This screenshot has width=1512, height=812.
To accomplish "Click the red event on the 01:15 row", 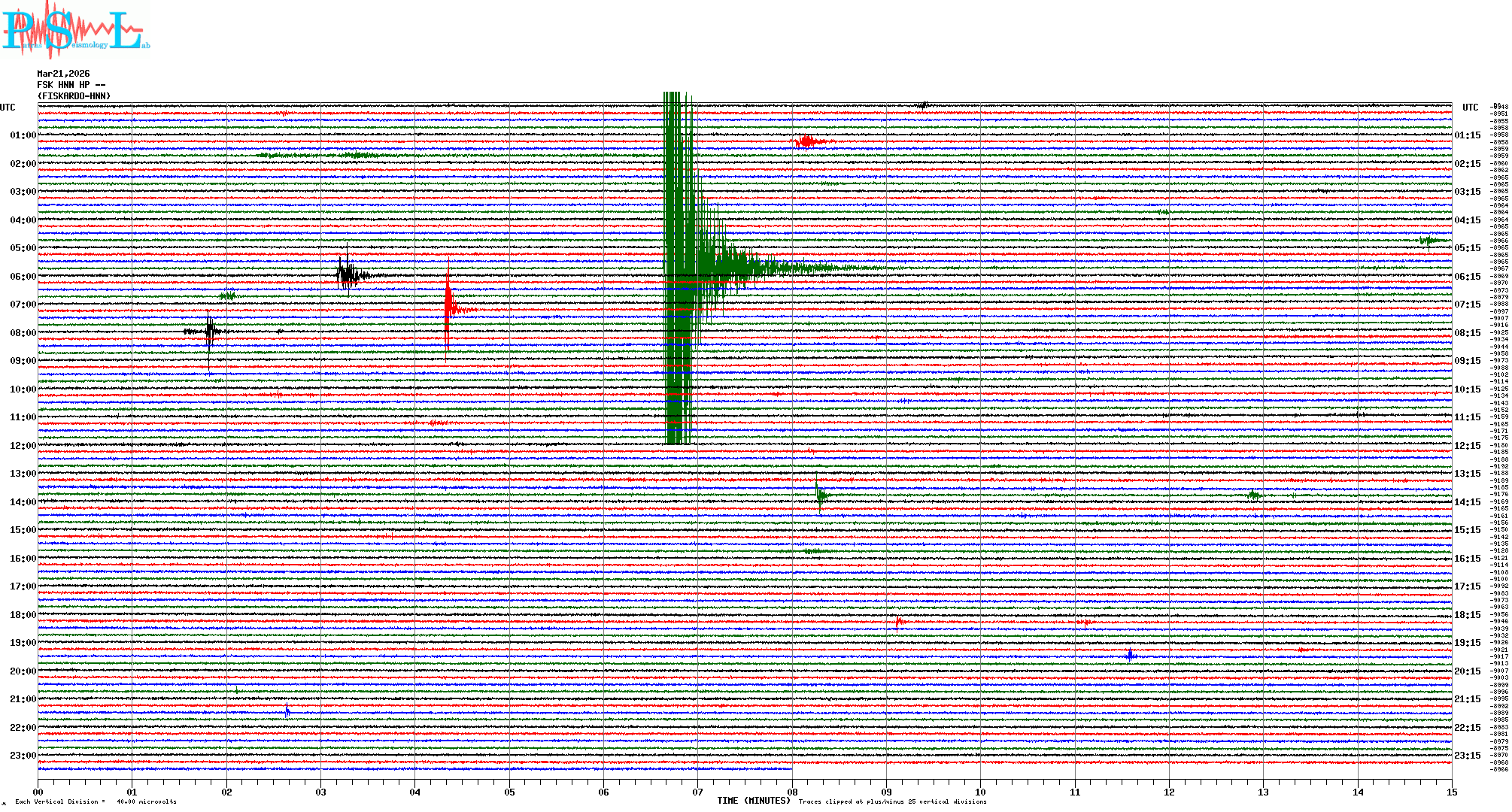I will pyautogui.click(x=807, y=141).
